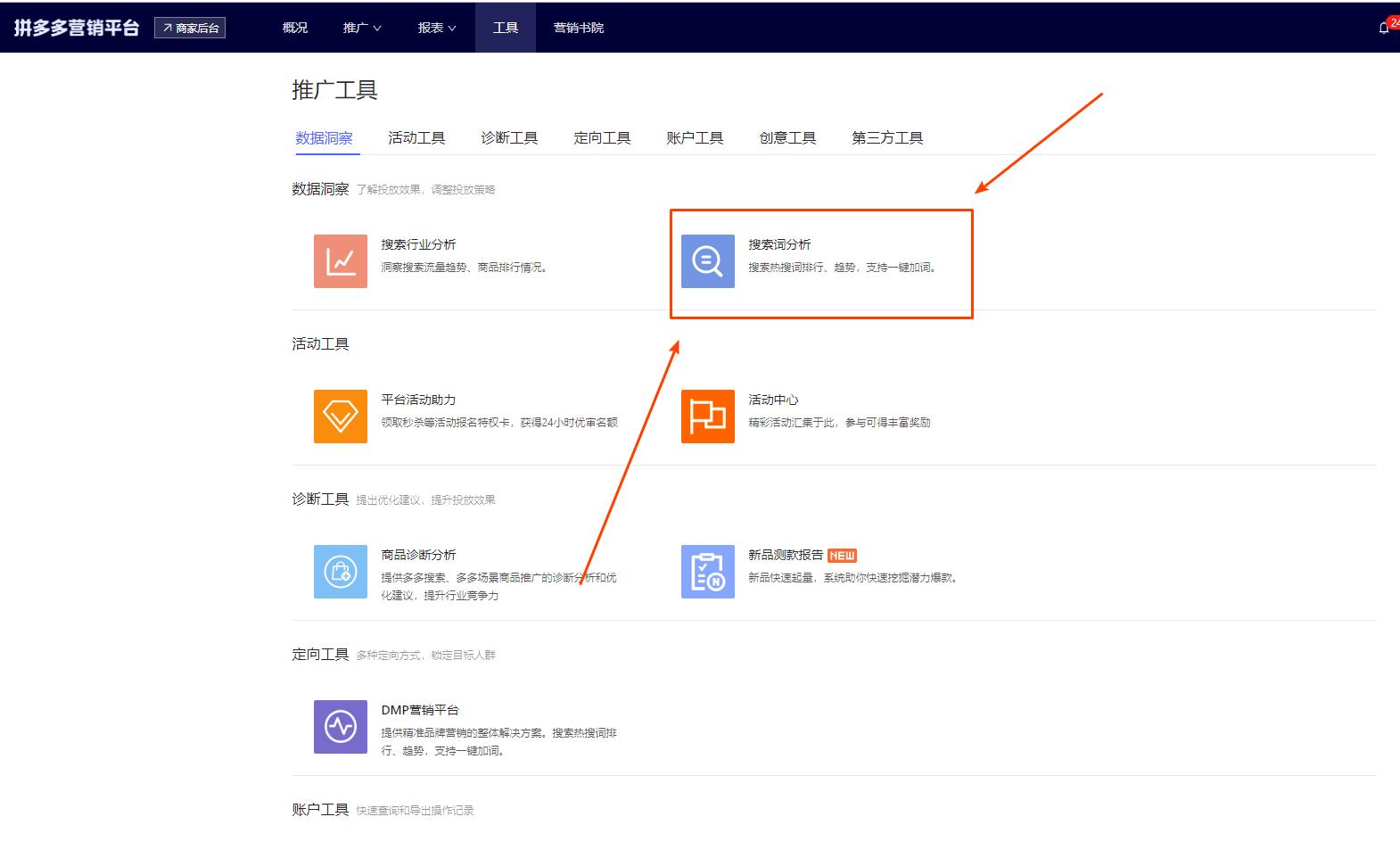Switch to the 账户工具 tab
The height and width of the screenshot is (850, 1400).
click(695, 137)
